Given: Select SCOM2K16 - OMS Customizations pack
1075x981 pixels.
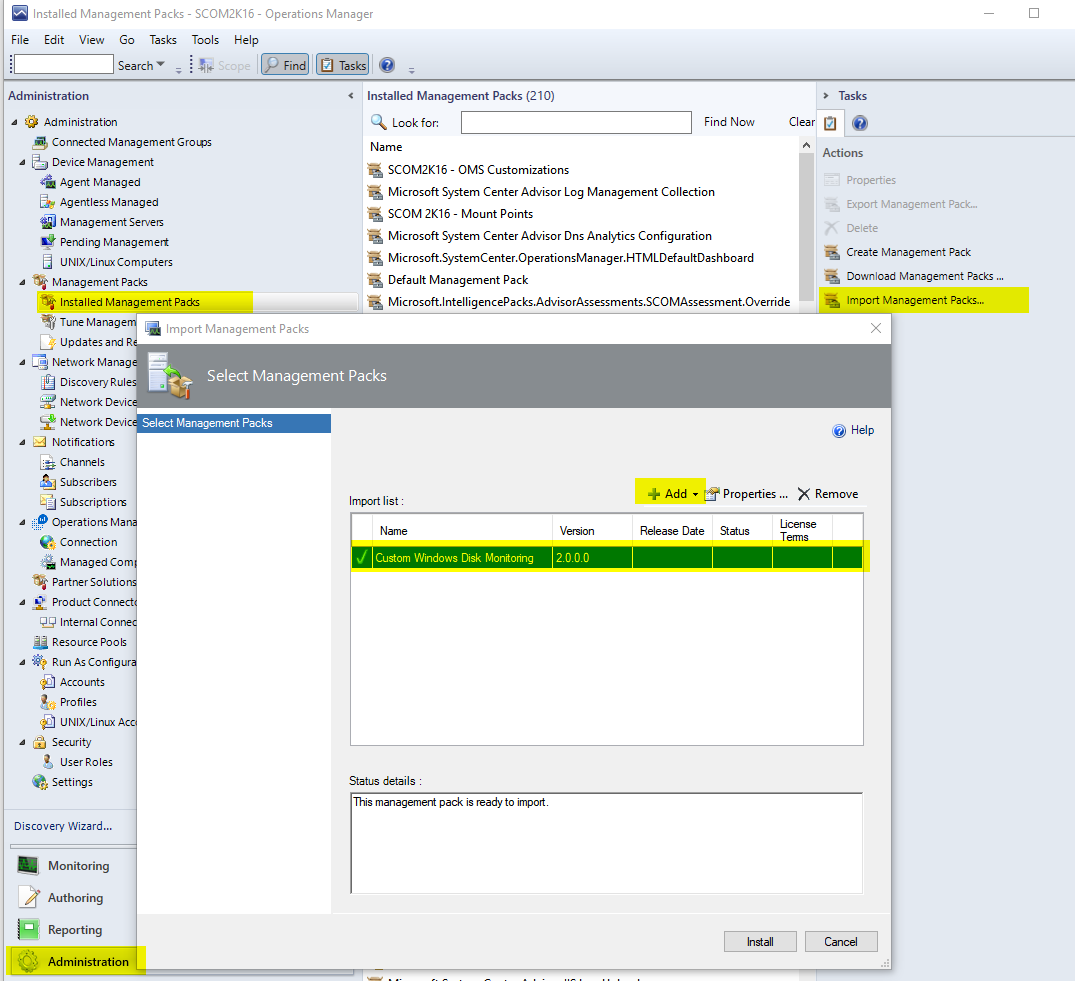Looking at the screenshot, I should point(479,170).
